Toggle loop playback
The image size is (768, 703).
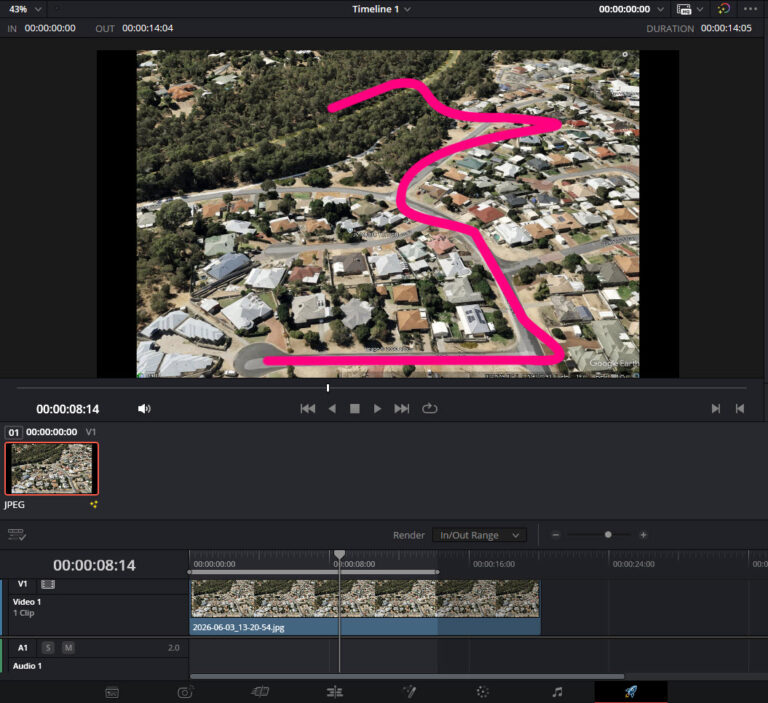[x=430, y=409]
